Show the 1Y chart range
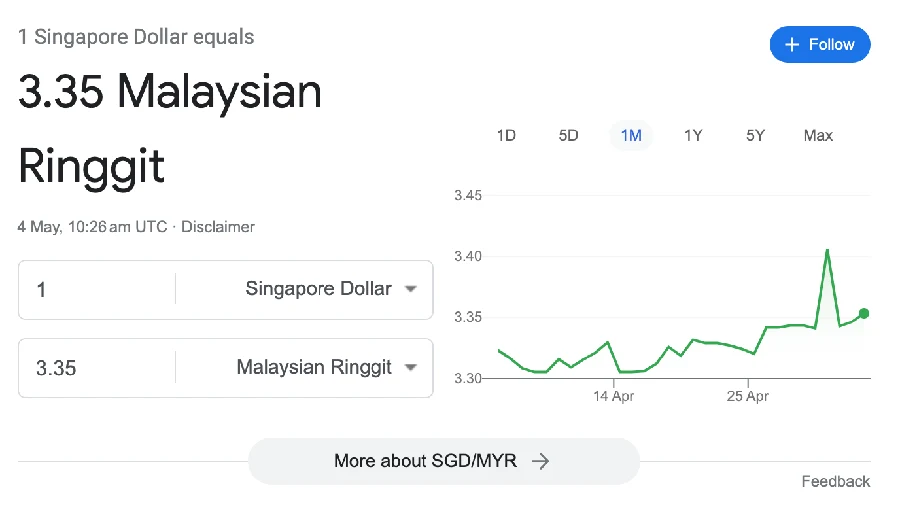 (693, 136)
